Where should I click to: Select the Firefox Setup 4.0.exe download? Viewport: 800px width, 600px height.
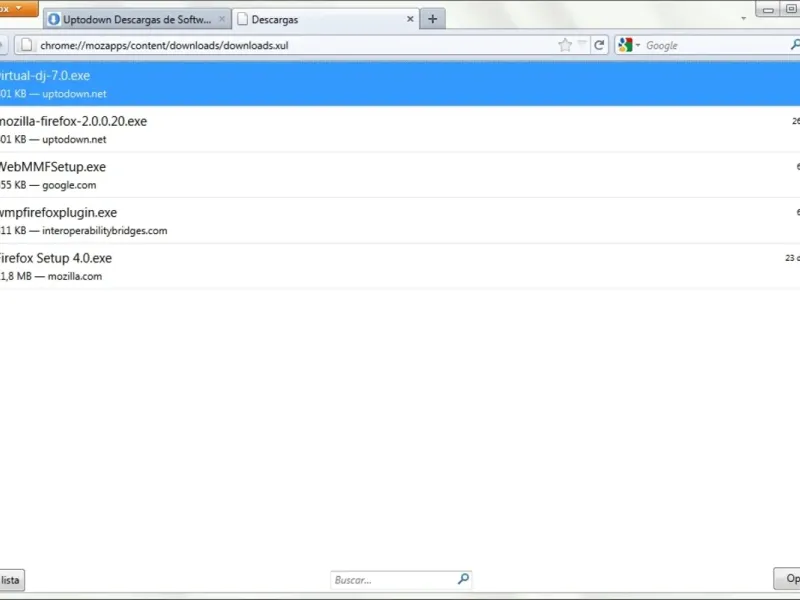pyautogui.click(x=400, y=266)
